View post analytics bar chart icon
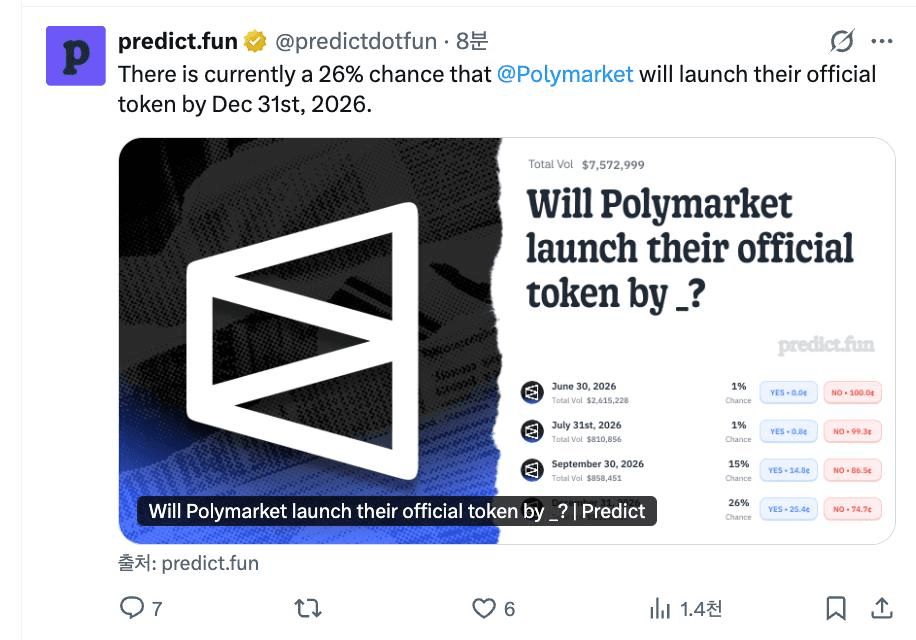 (x=660, y=608)
